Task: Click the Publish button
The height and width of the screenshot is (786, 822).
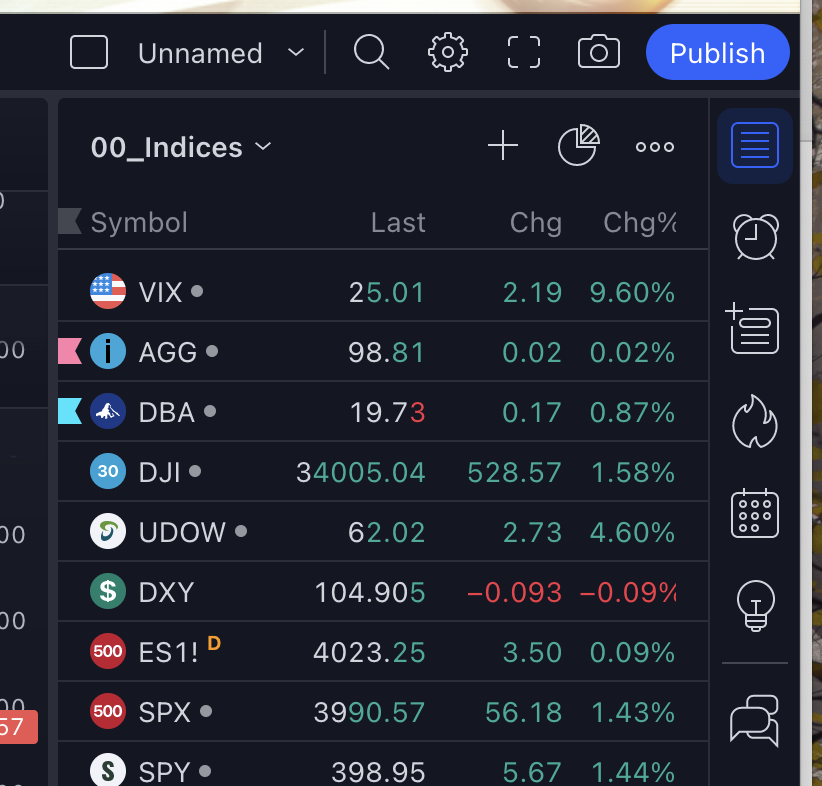Action: tap(717, 52)
